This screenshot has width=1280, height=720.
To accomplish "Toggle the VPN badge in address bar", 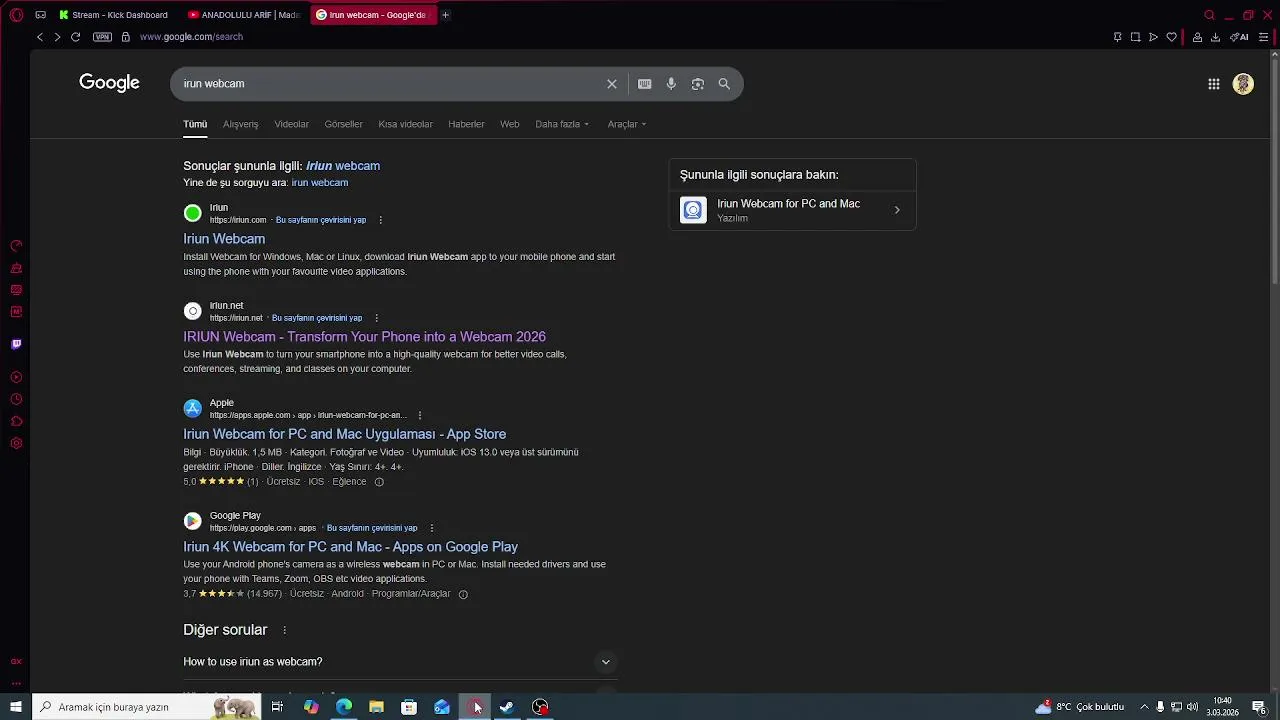I will [102, 37].
